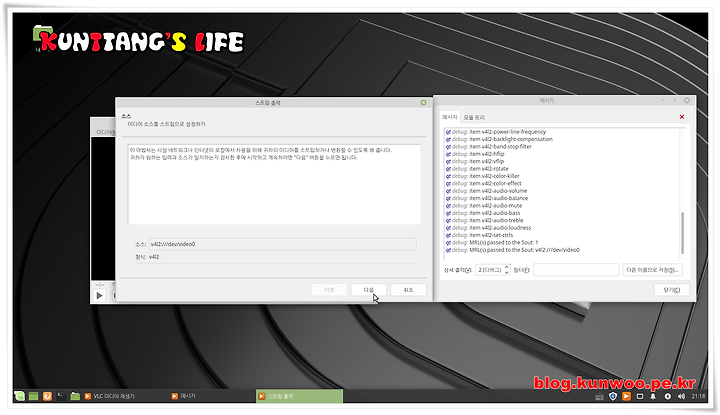Image resolution: width=720 pixels, height=415 pixels.
Task: Switch to 모듈 트리 tab
Action: click(474, 118)
